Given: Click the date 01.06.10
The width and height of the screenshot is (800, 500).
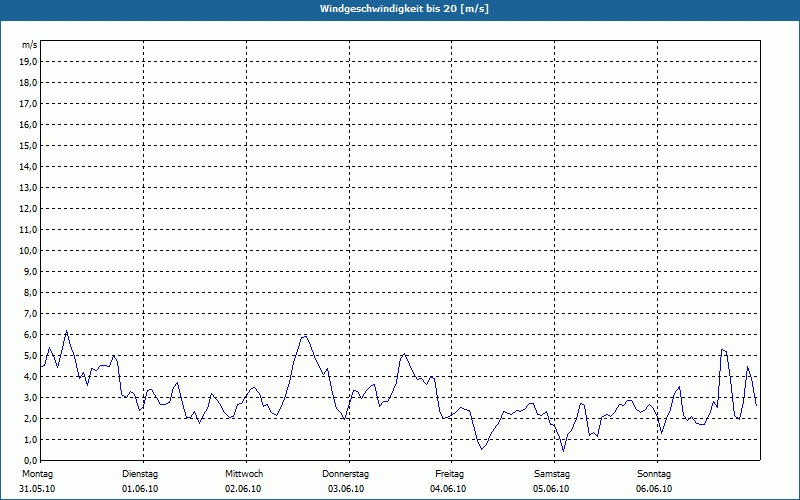Looking at the screenshot, I should (x=140, y=489).
